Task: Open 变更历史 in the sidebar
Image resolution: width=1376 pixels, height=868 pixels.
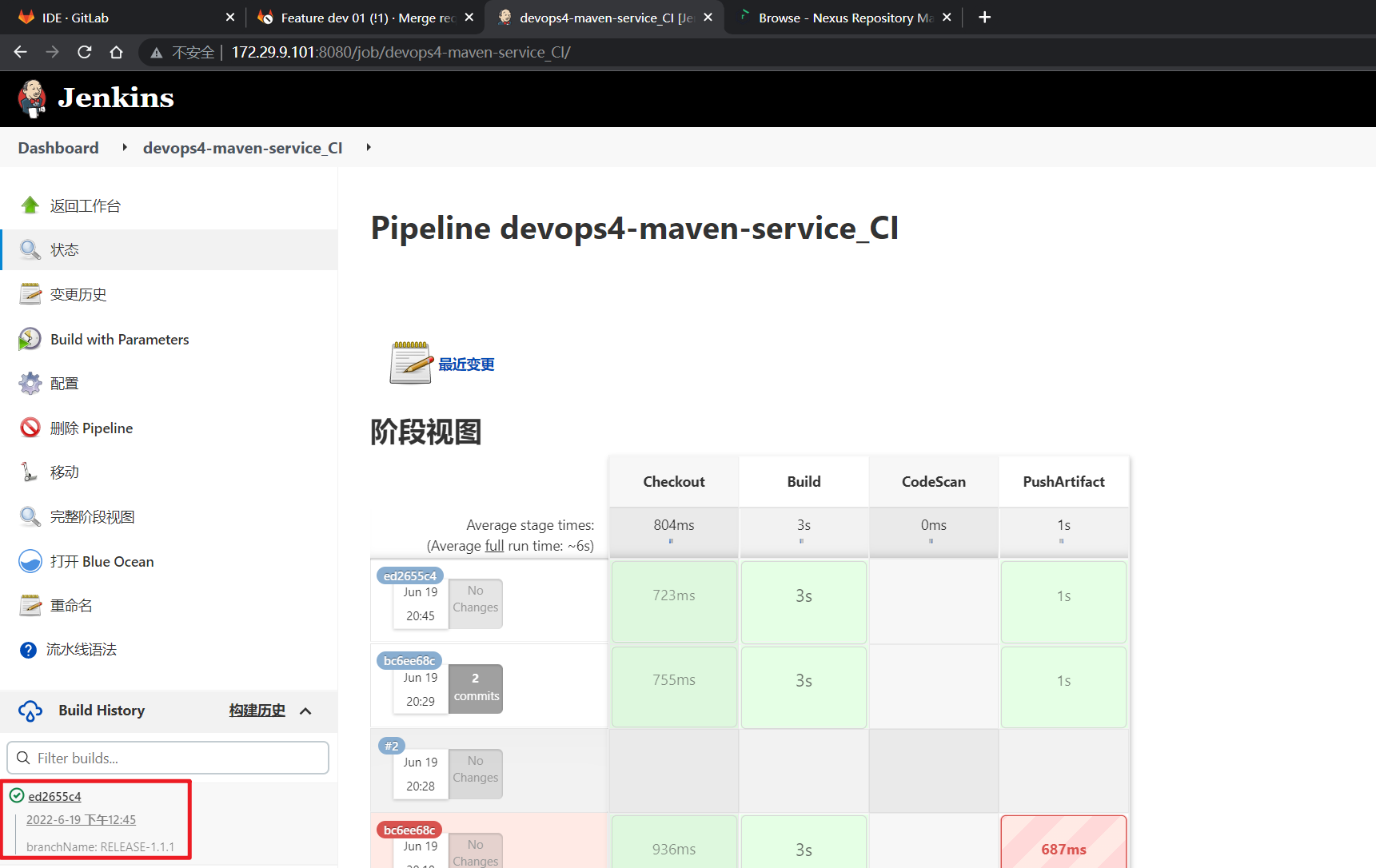Action: pos(78,294)
